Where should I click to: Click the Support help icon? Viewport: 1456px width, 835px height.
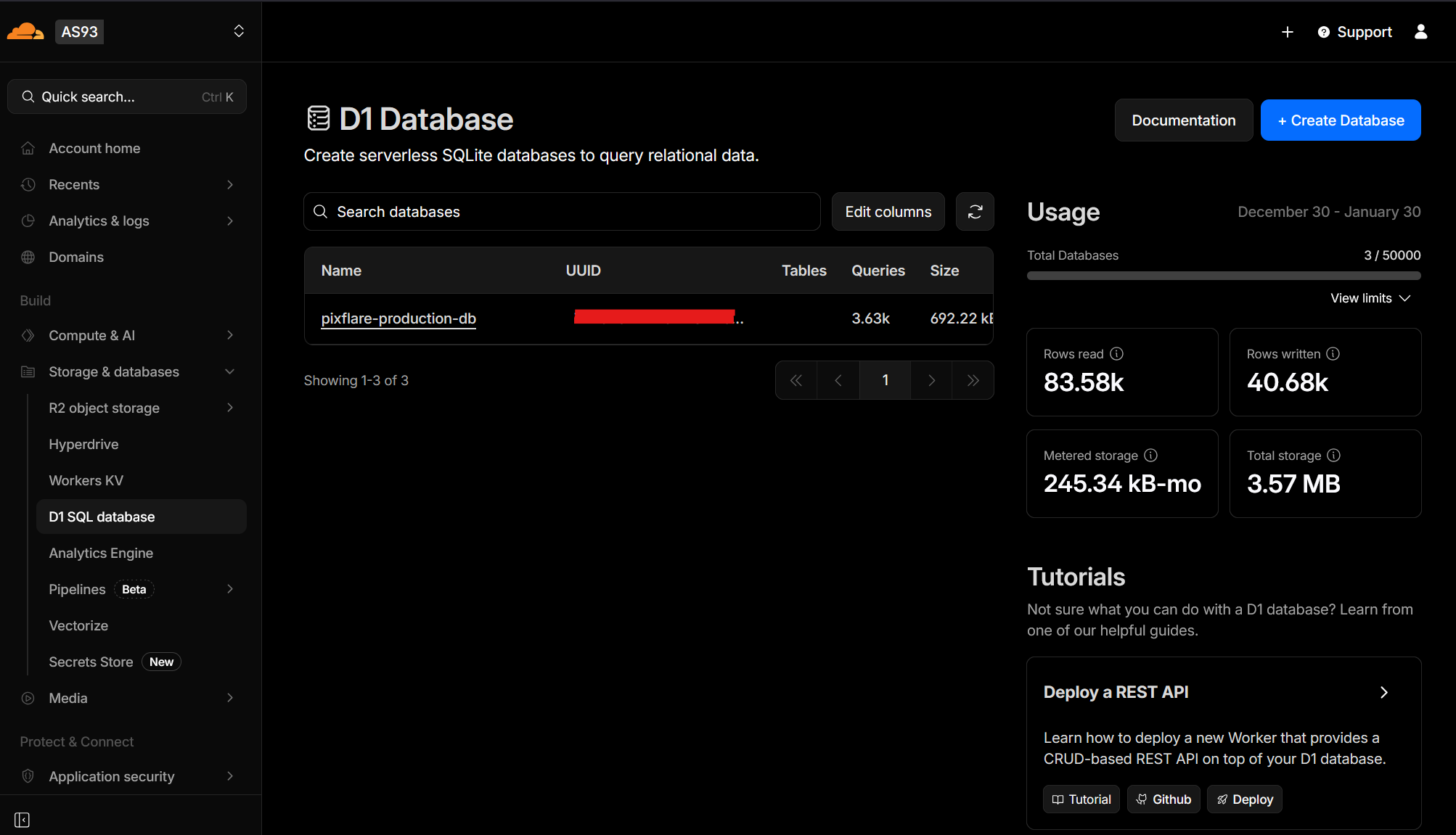[x=1324, y=32]
